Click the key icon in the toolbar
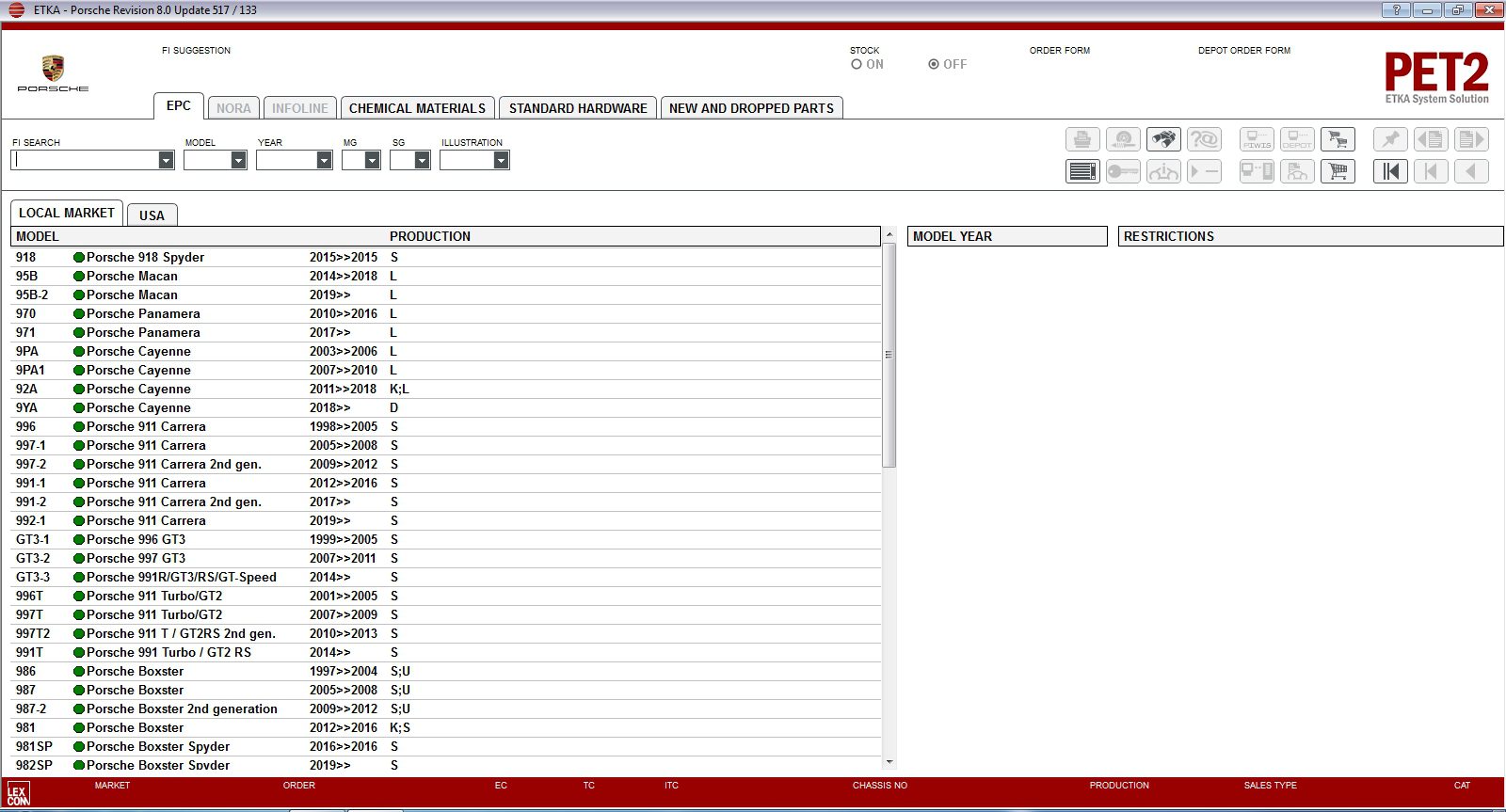The image size is (1506, 812). (x=1123, y=171)
